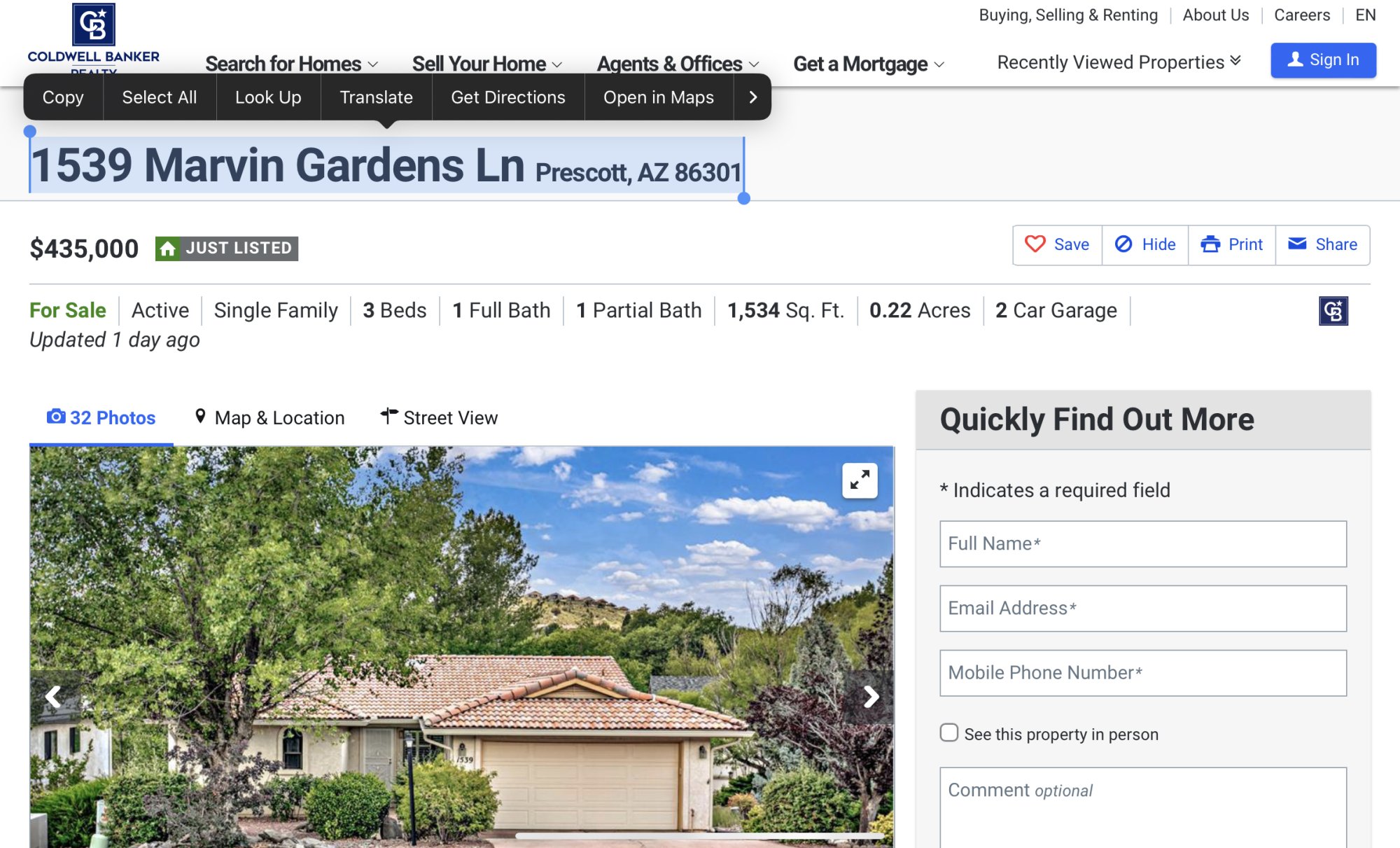The width and height of the screenshot is (1400, 848).
Task: Click the Mobile Phone Number field
Action: 1143,672
